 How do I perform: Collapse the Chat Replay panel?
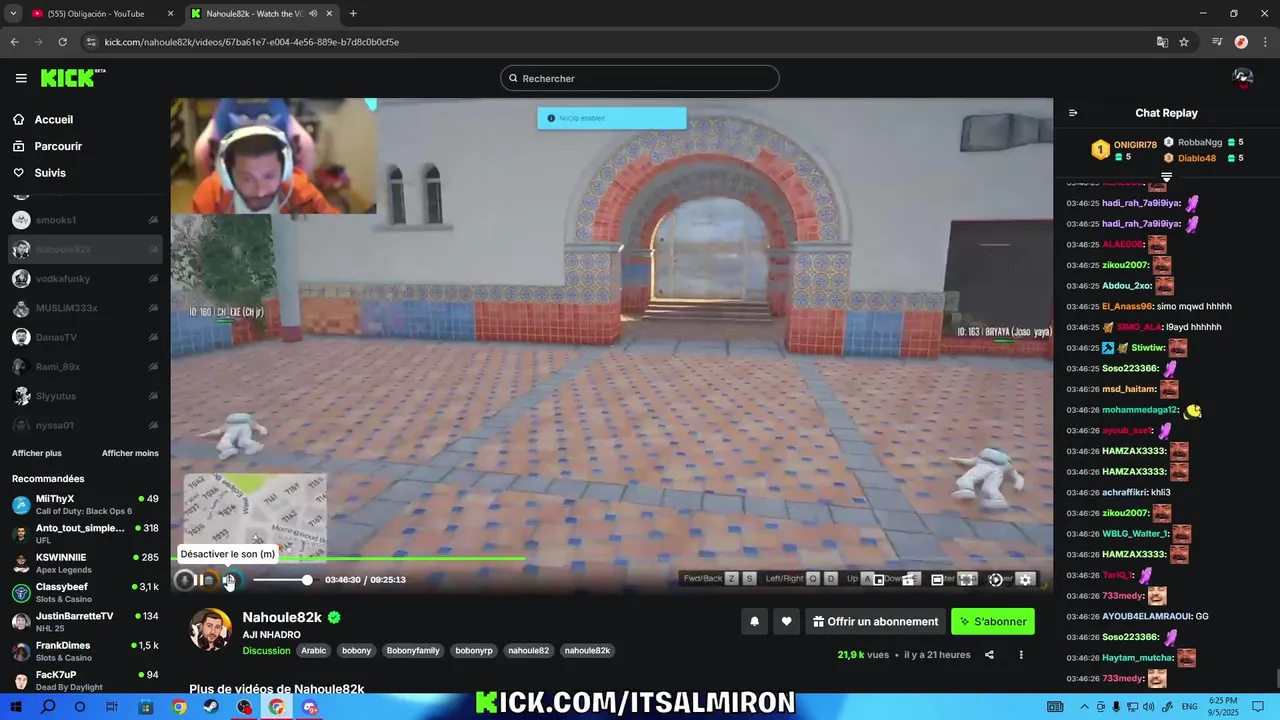(1073, 113)
